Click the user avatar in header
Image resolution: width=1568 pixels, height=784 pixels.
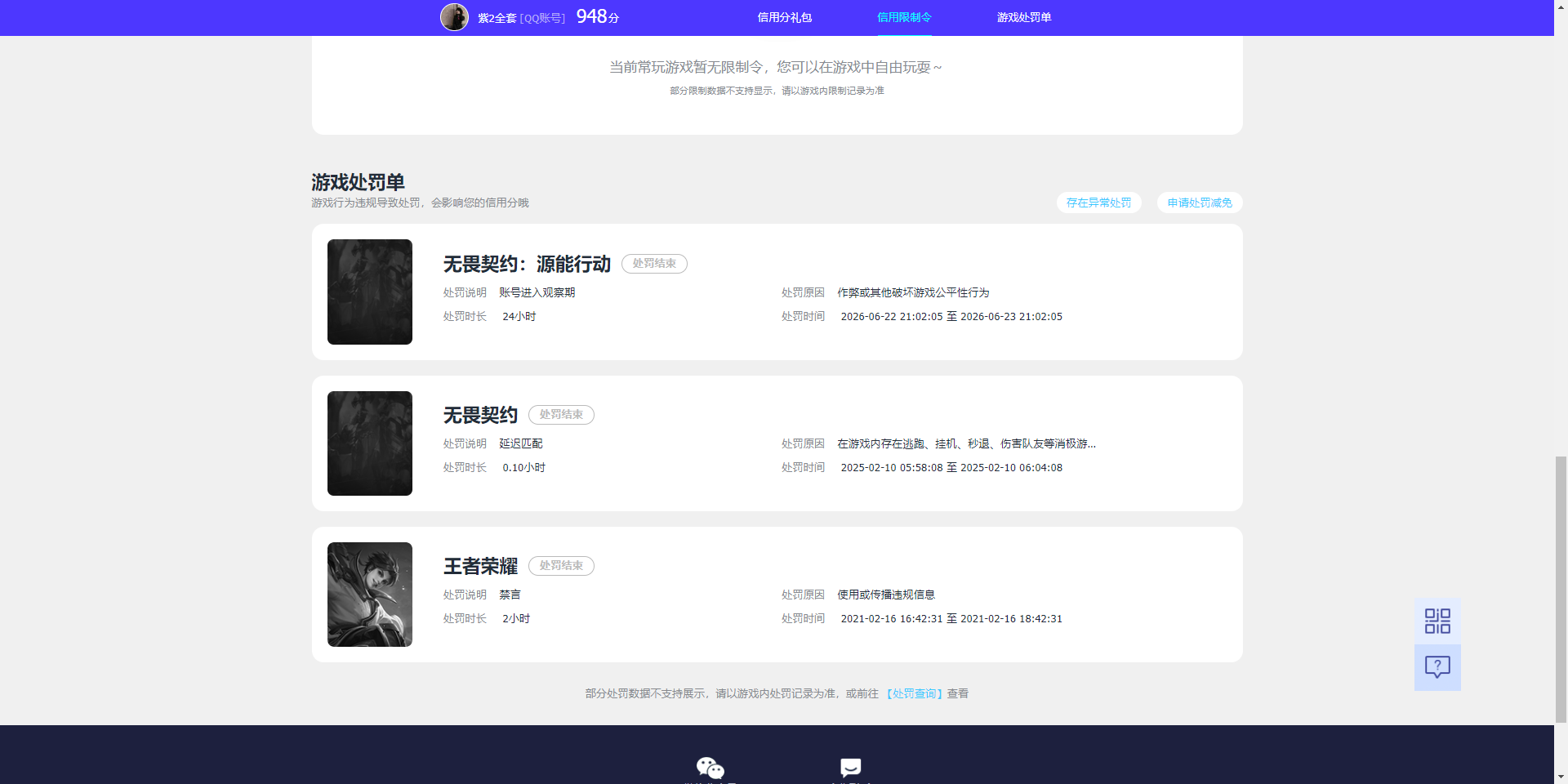[454, 17]
